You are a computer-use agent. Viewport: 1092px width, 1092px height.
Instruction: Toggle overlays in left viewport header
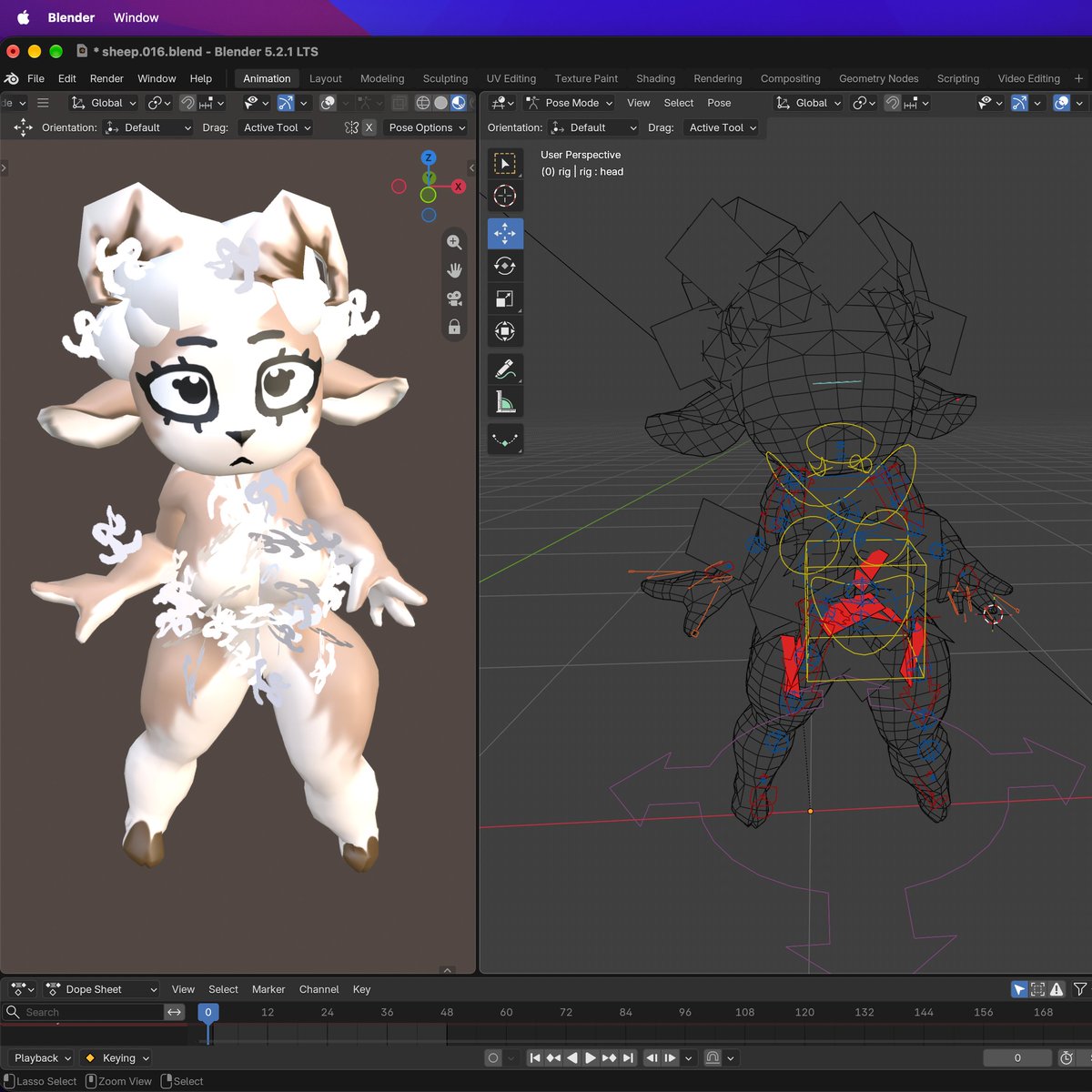pyautogui.click(x=329, y=103)
